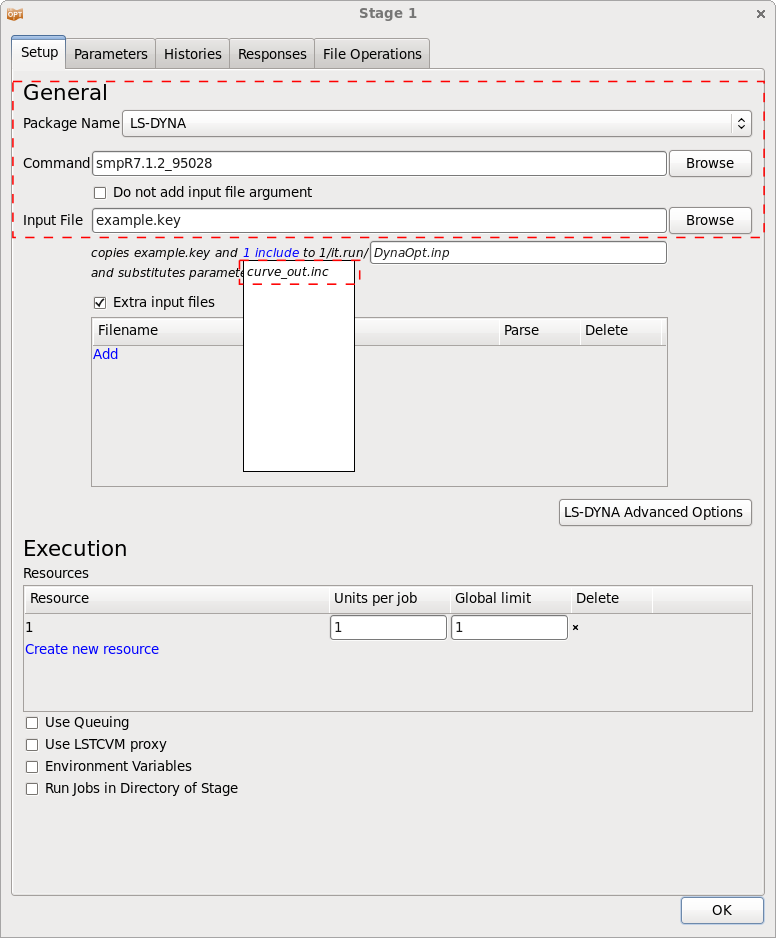776x938 pixels.
Task: Click the LS-OPT icon in title bar
Action: [x=15, y=14]
